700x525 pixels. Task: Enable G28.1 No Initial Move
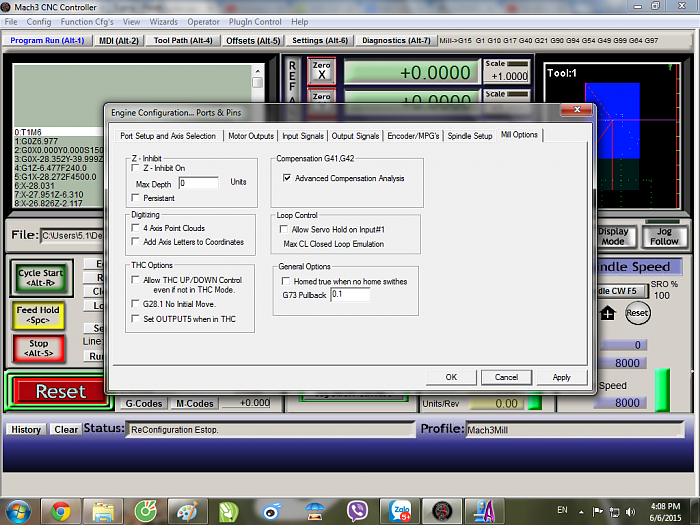tap(135, 304)
